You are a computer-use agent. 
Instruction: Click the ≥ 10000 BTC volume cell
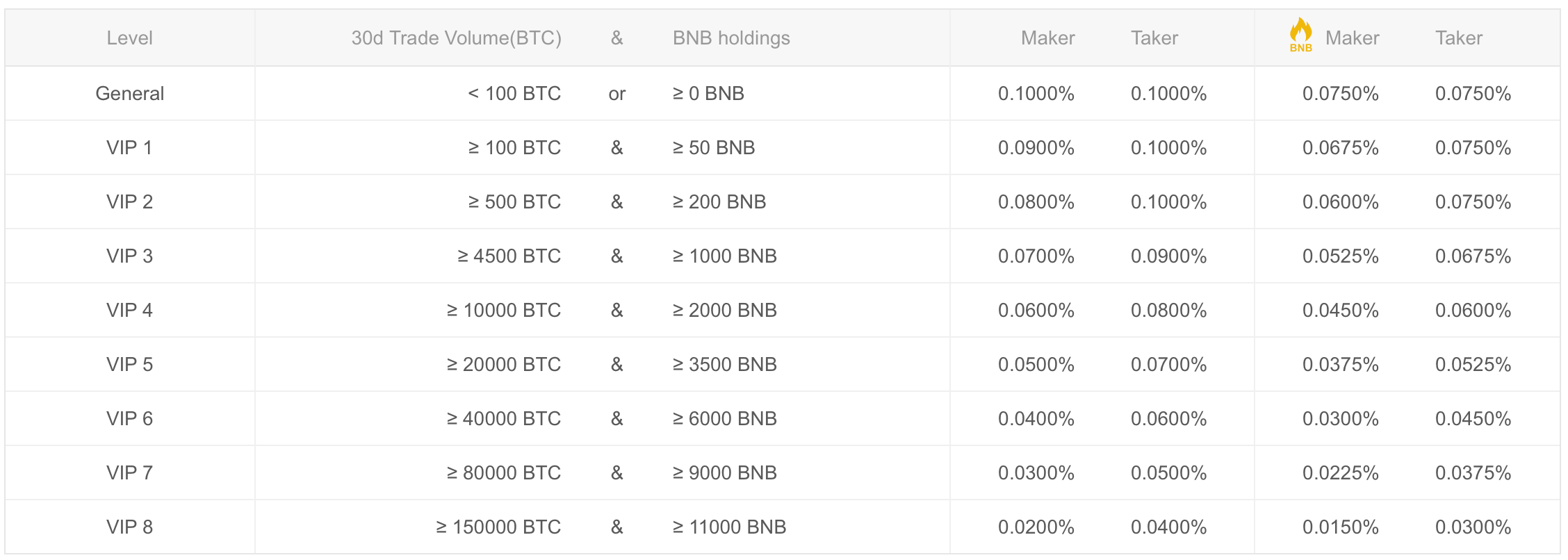point(503,311)
